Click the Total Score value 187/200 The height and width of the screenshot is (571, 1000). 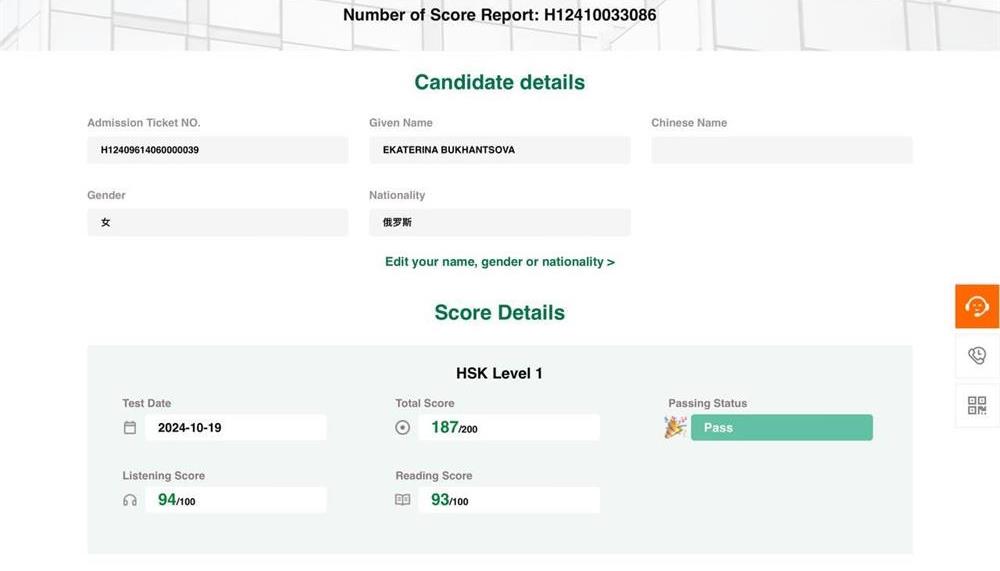(508, 427)
